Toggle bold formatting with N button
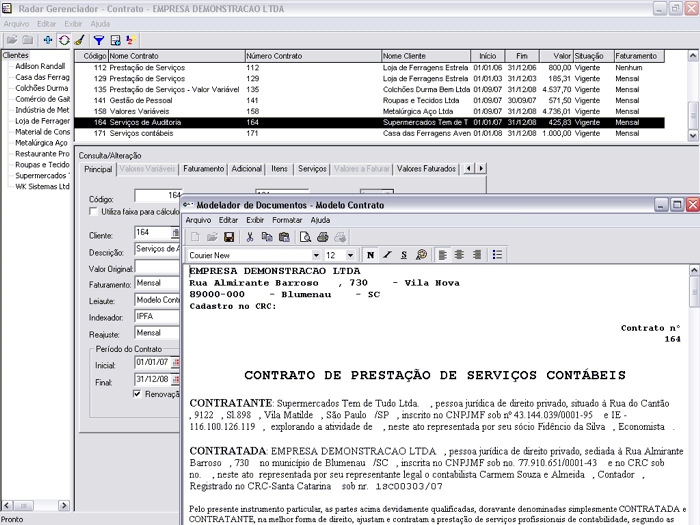Screen dimensions: 700x525 tap(370, 255)
